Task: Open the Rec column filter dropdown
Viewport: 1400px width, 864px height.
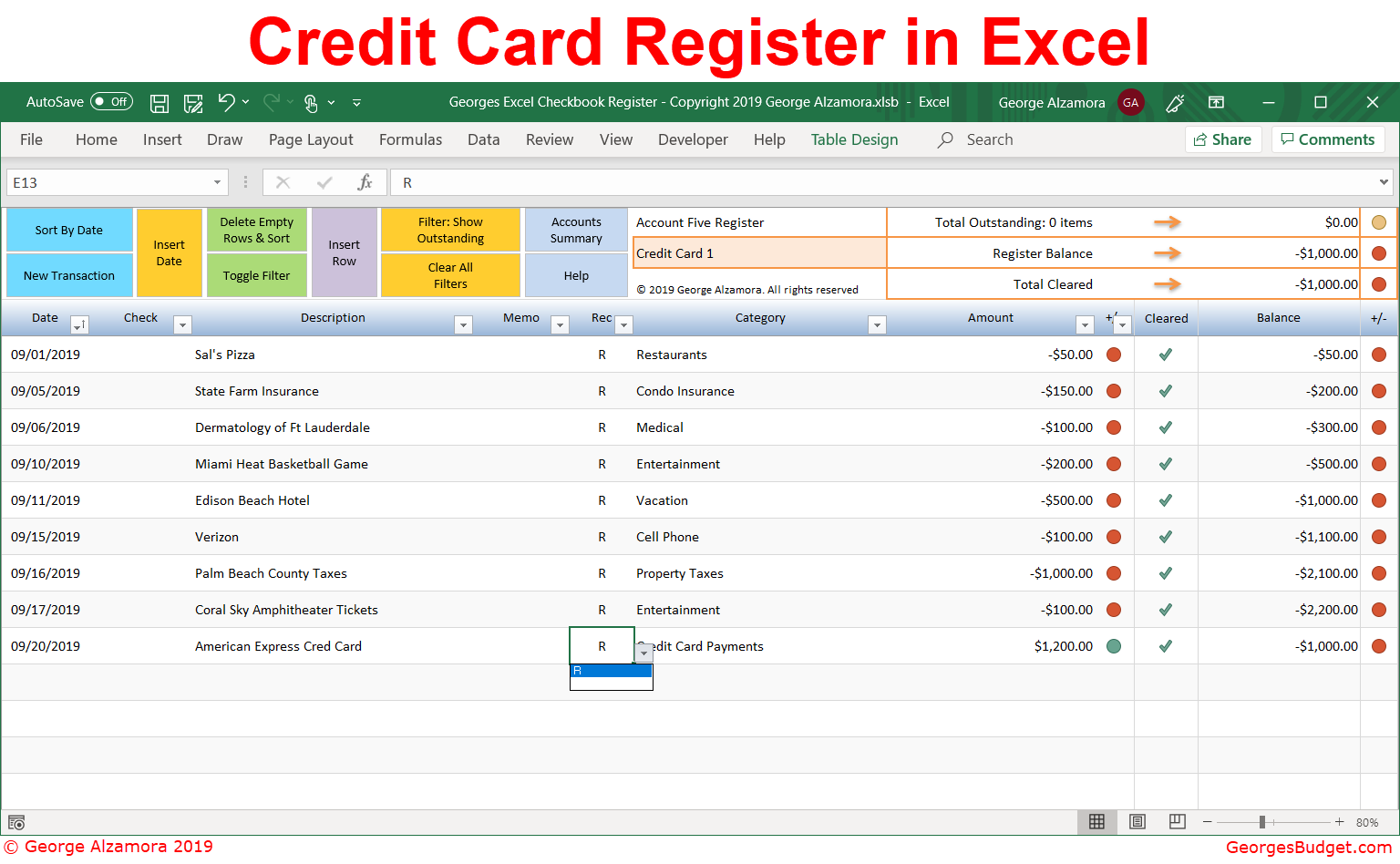Action: click(624, 324)
